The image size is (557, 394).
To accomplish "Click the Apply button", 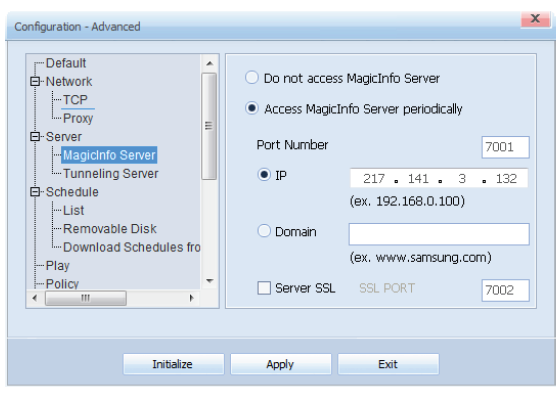I will (281, 364).
